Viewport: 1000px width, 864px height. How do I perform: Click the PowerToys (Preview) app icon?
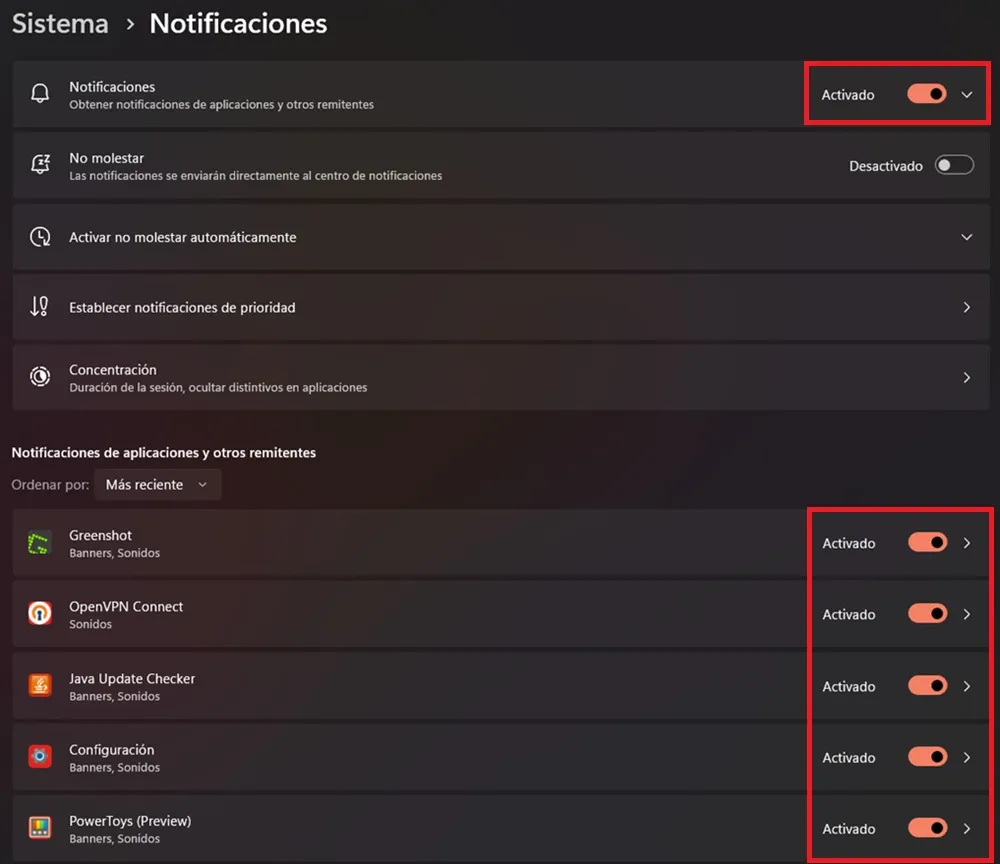[40, 828]
